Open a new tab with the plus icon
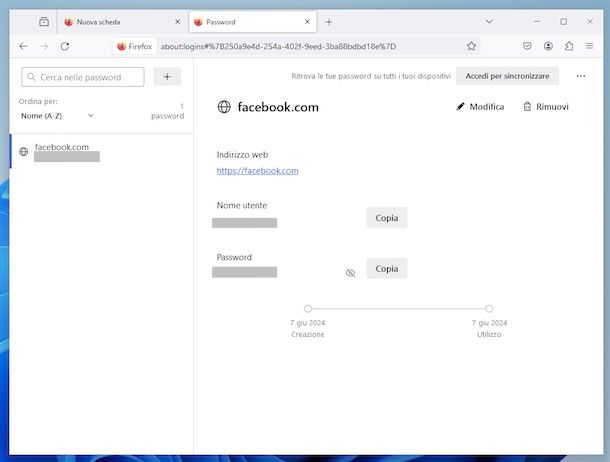610x462 pixels. (329, 22)
